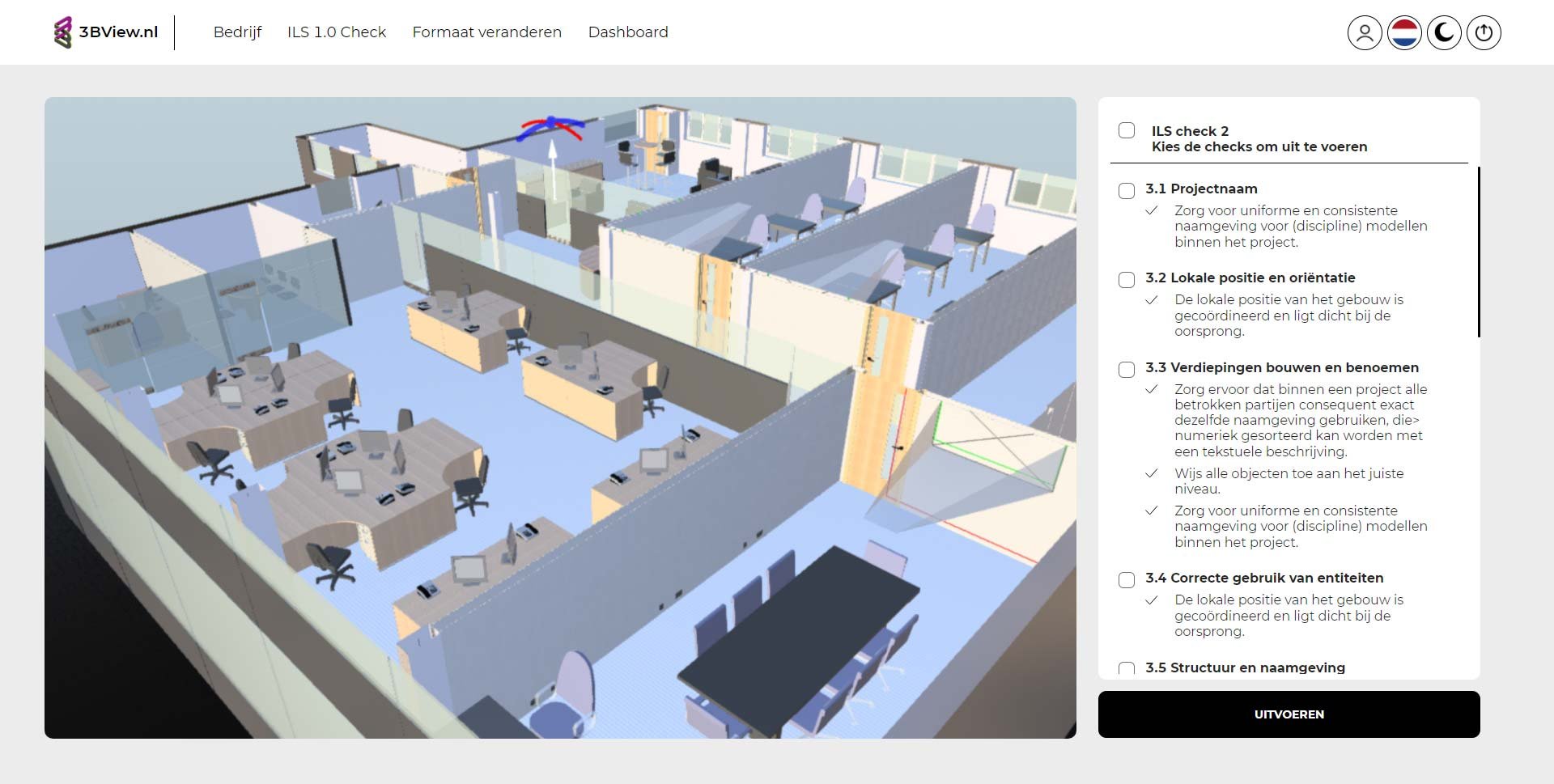Click the blue-red compass orientation gizmo
This screenshot has width=1554, height=784.
551,126
